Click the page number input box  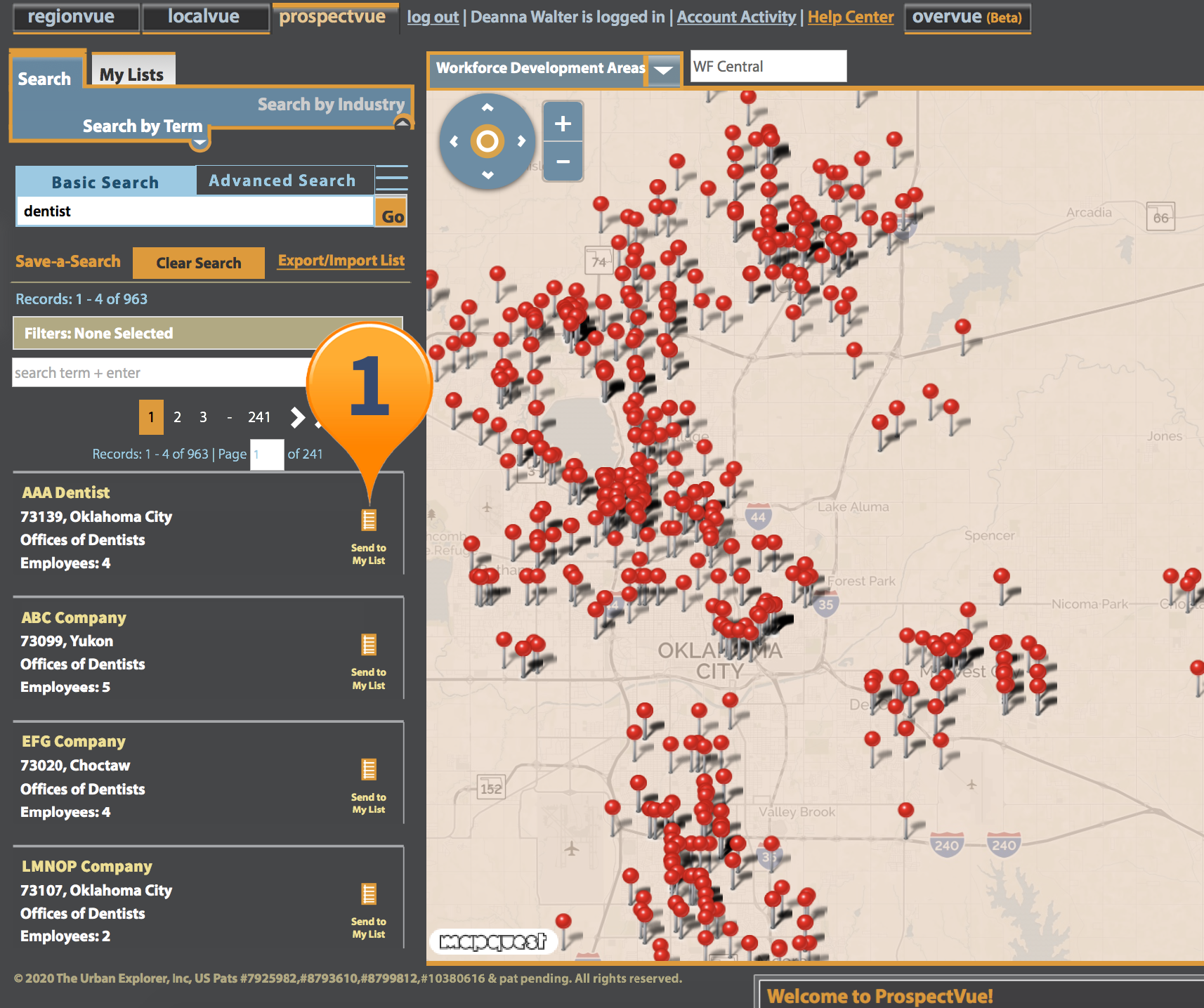pos(267,454)
